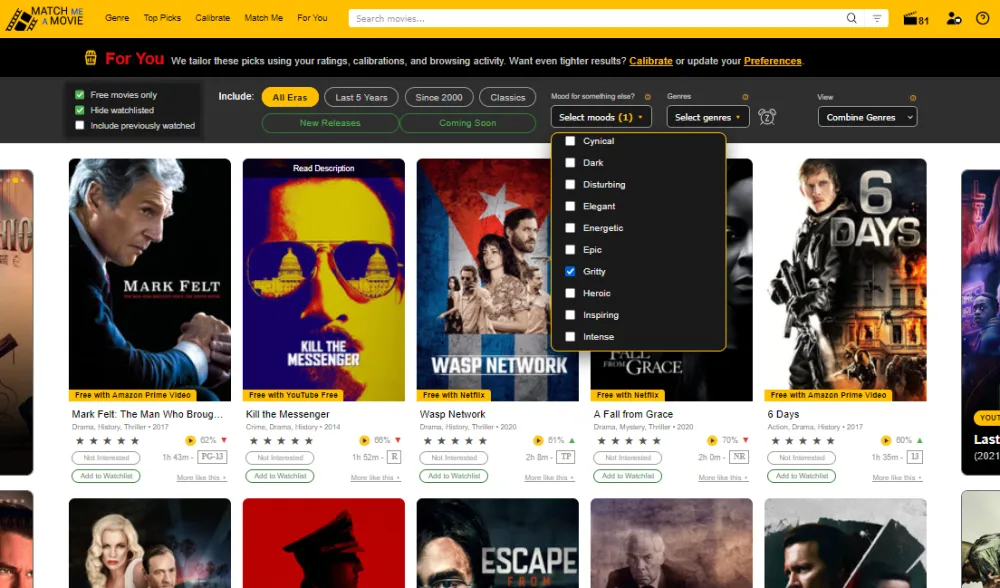Enable Include previously watched
This screenshot has height=588, width=1000.
(80, 126)
